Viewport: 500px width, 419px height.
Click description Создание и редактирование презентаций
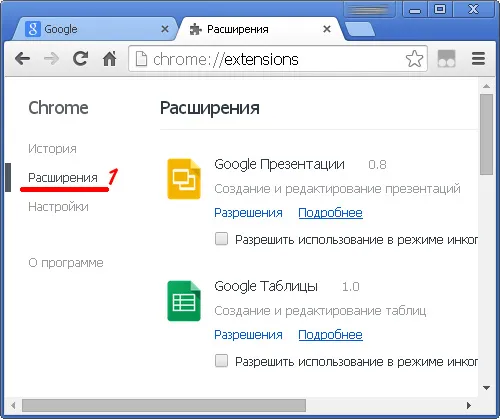(x=337, y=189)
